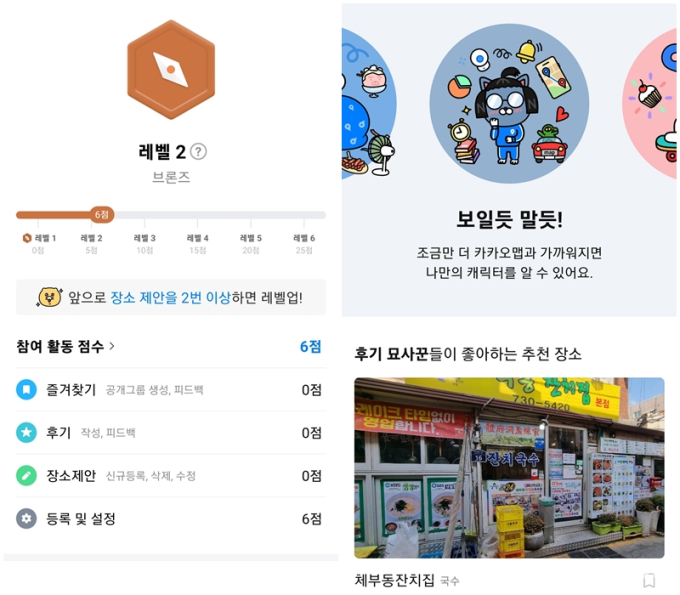This screenshot has height=595, width=680.
Task: Tap the teal 후기 star icon
Action: pyautogui.click(x=26, y=432)
